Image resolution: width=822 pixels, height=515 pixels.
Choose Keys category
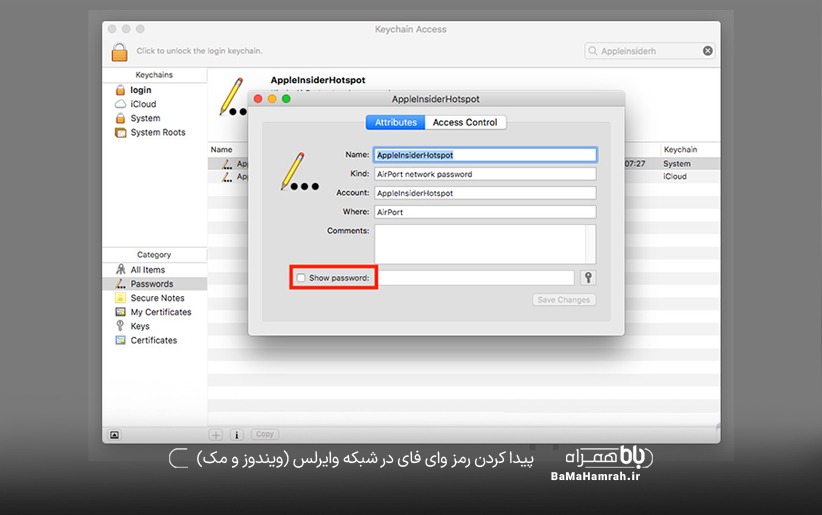click(x=140, y=326)
